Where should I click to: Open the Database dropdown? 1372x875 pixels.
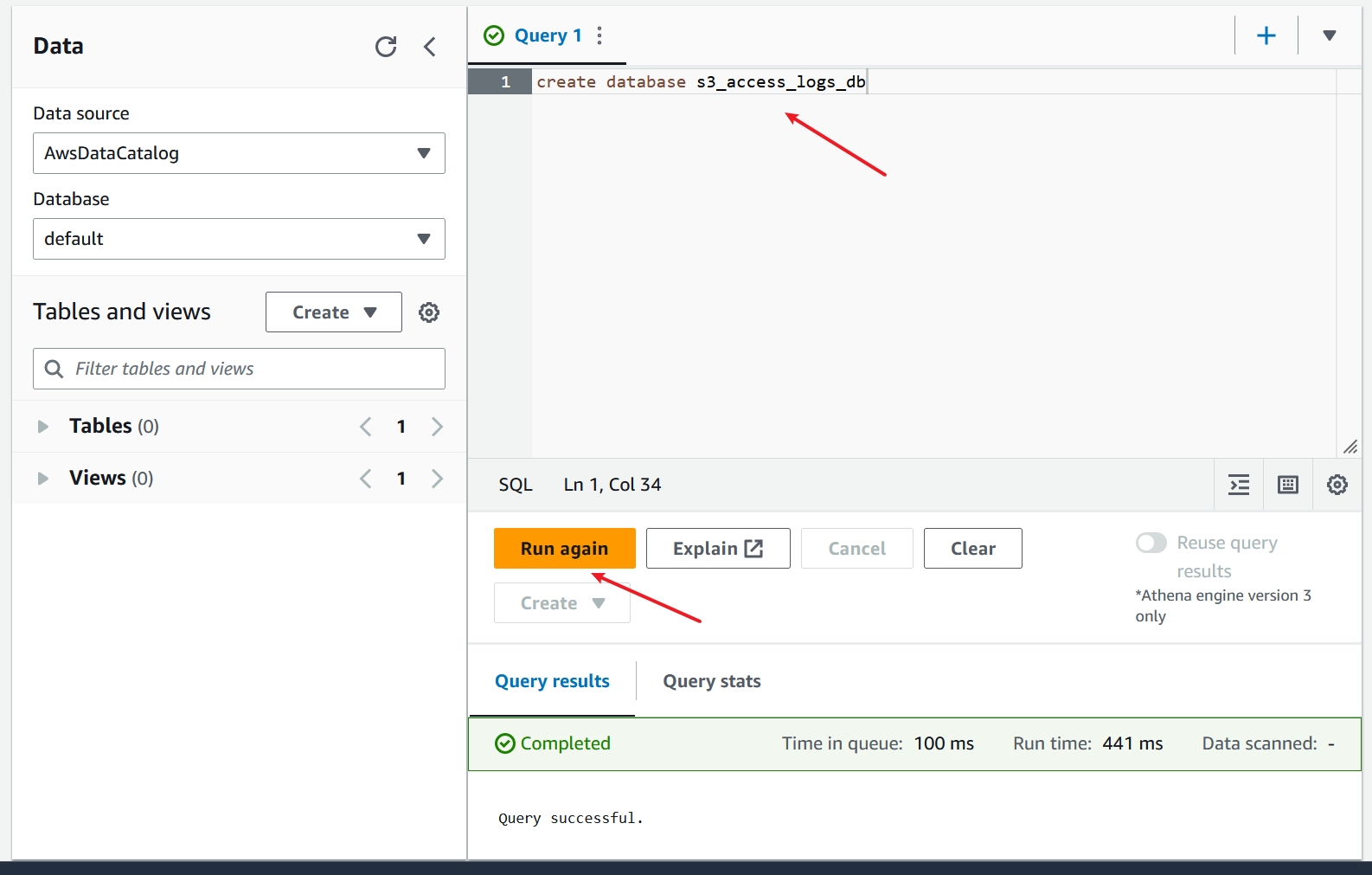pos(239,239)
